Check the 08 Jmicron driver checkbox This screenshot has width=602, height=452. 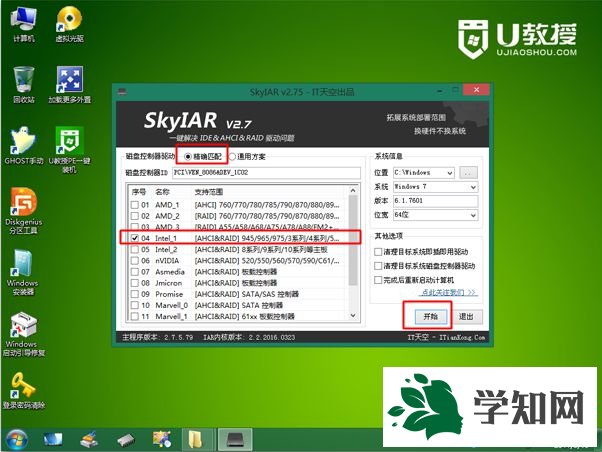(x=135, y=283)
